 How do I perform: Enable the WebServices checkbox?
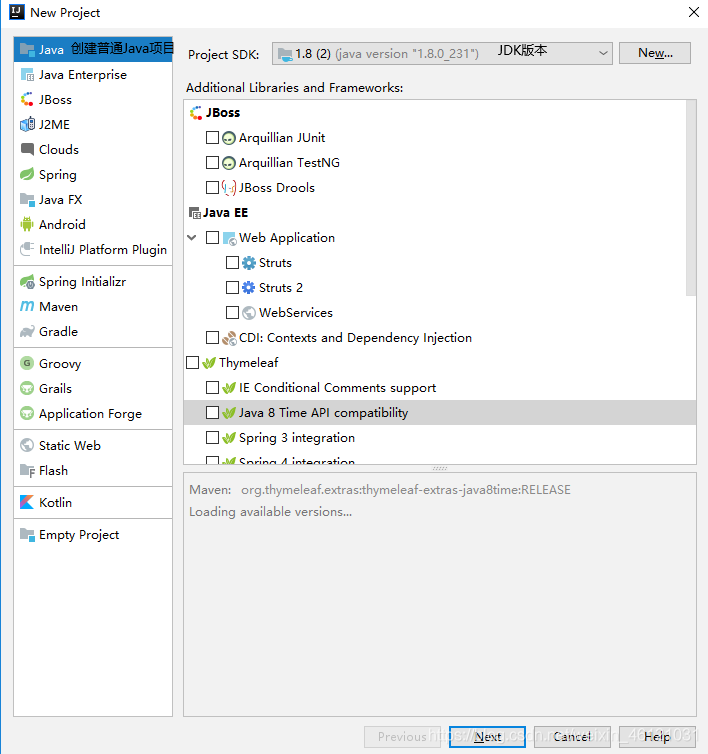232,313
